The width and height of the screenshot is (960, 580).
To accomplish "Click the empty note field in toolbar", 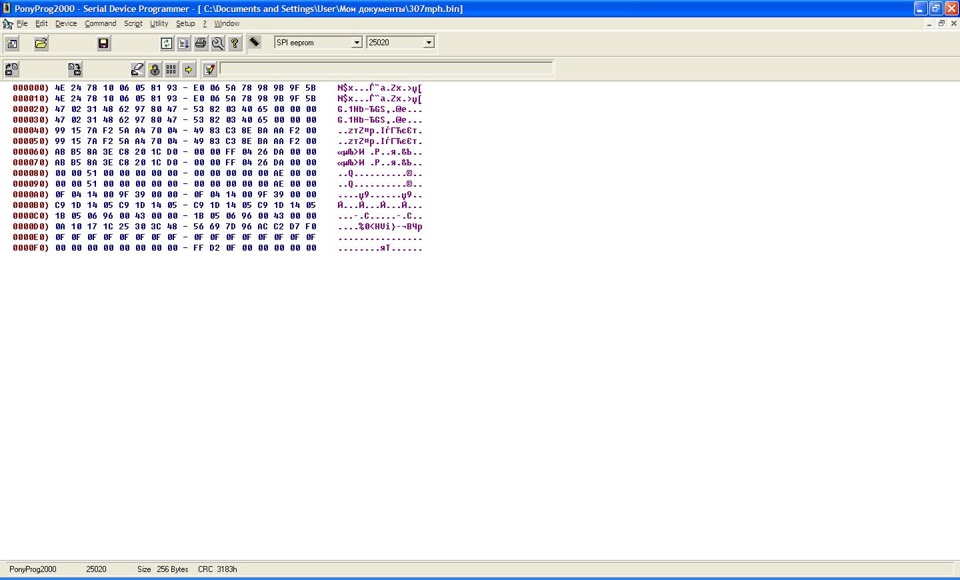I will coord(386,69).
